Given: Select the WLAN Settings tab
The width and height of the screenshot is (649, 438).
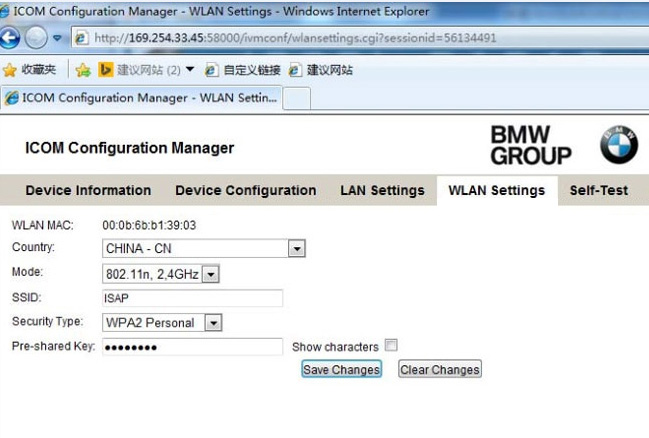Looking at the screenshot, I should point(497,190).
